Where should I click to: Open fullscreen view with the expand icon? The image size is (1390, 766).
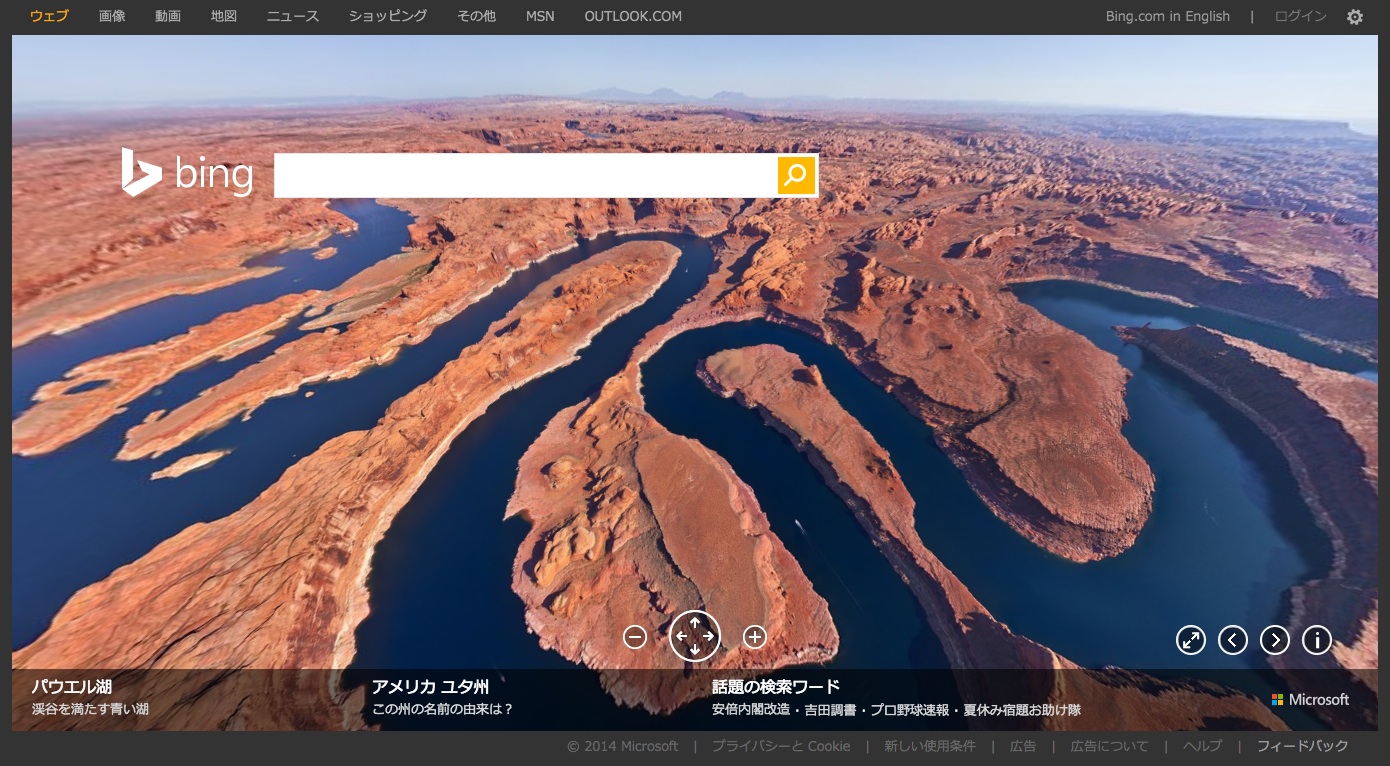(x=1191, y=640)
